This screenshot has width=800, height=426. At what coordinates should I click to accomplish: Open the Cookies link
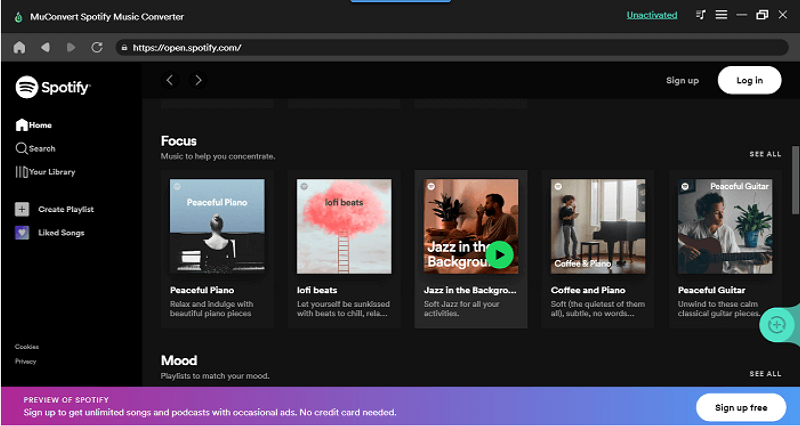(27, 346)
